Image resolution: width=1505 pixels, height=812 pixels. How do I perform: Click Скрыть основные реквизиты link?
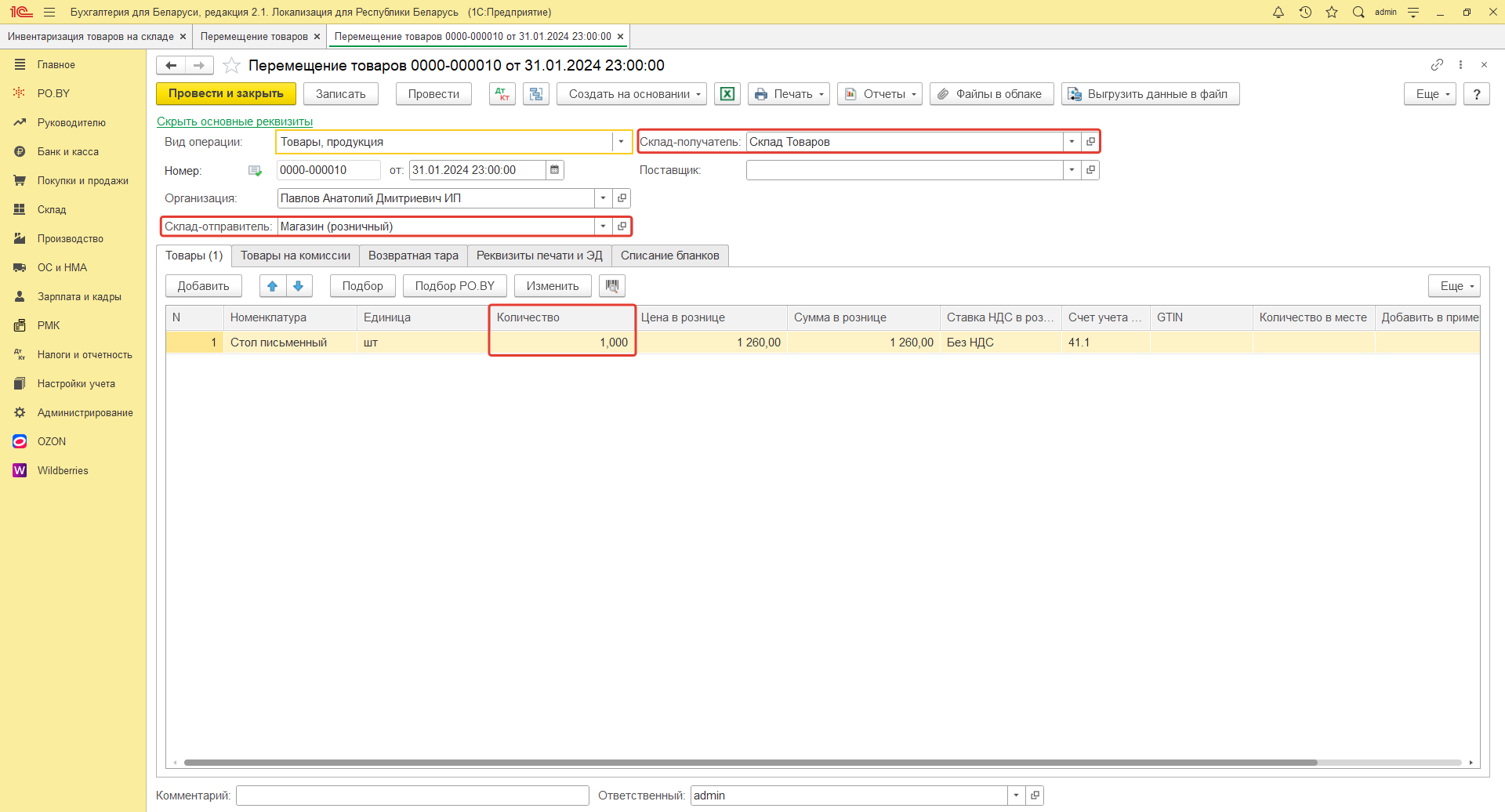click(x=234, y=121)
